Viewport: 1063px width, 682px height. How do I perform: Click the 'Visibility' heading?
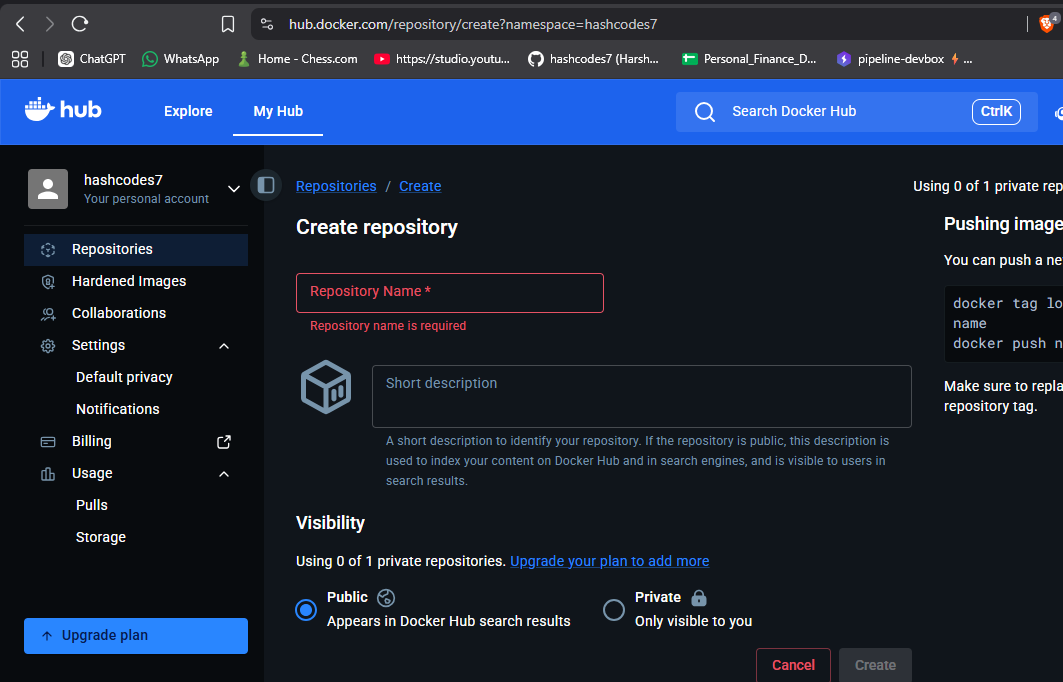tap(330, 523)
